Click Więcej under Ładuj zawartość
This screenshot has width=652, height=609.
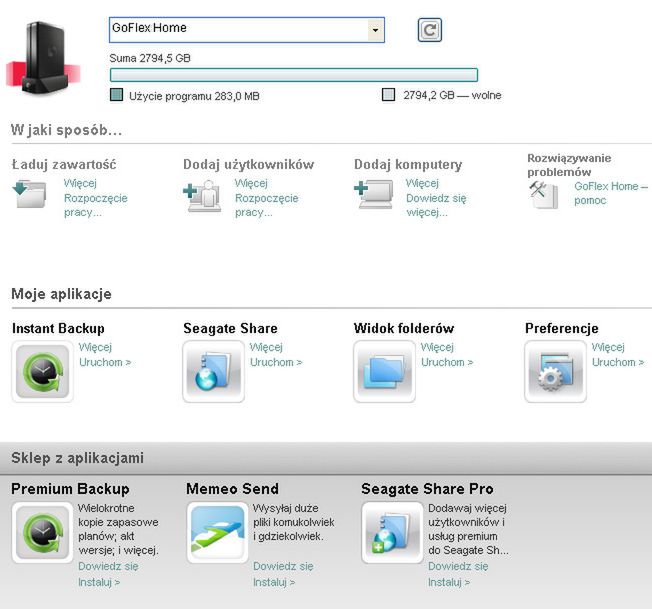click(x=80, y=183)
